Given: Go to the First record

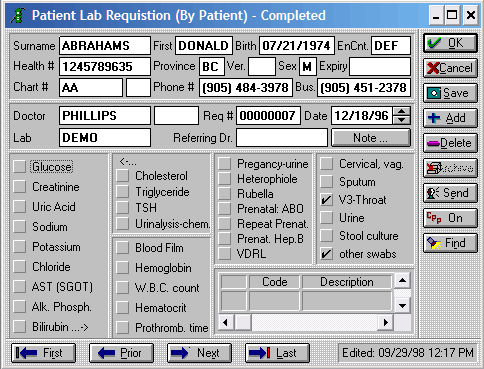Looking at the screenshot, I should (43, 353).
